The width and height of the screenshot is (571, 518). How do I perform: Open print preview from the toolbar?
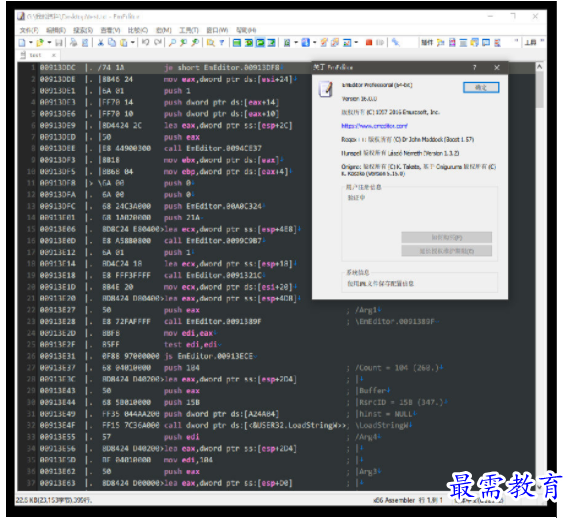[x=85, y=43]
